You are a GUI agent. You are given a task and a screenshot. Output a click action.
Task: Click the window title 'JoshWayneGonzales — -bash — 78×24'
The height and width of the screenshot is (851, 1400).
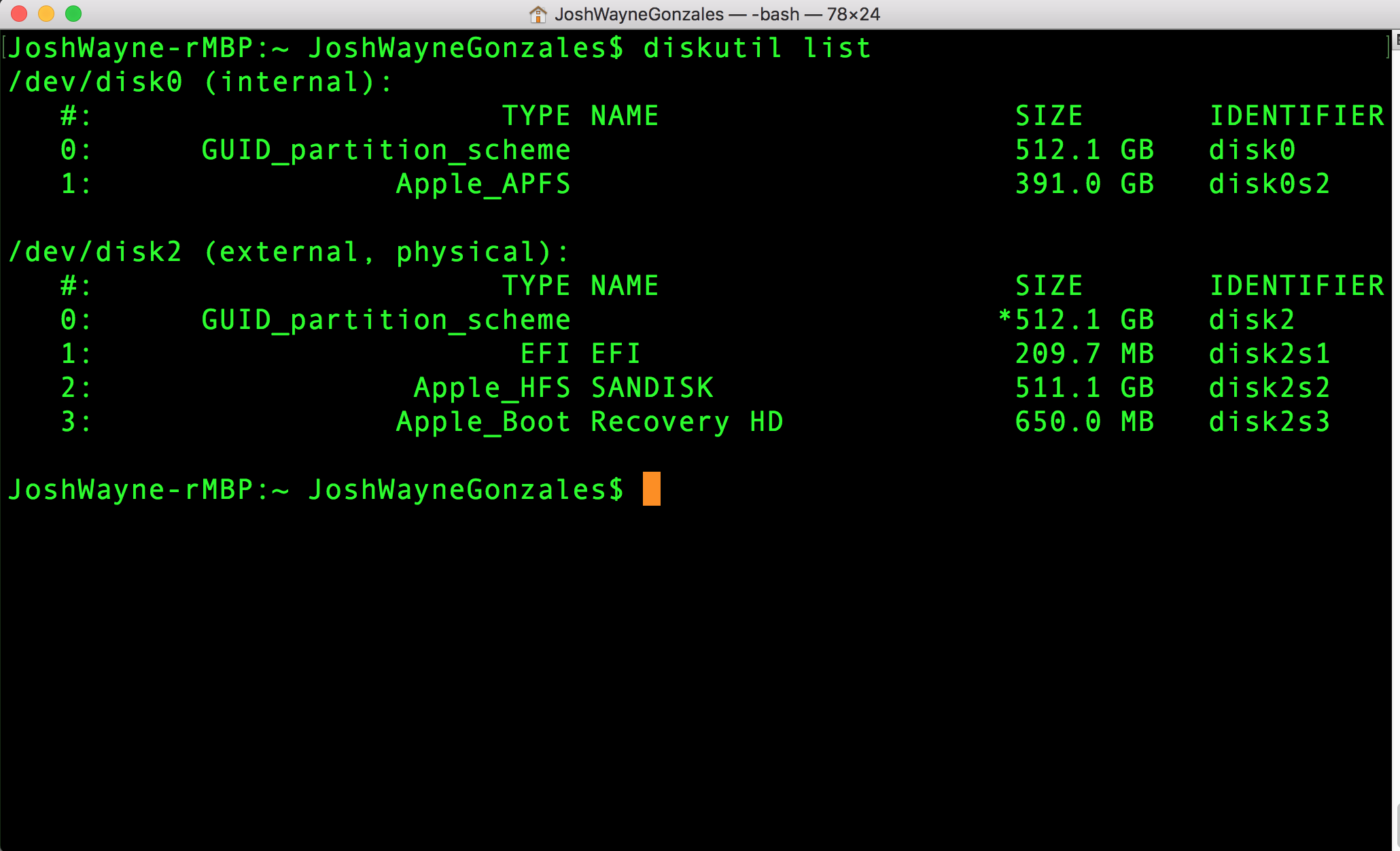pos(717,14)
